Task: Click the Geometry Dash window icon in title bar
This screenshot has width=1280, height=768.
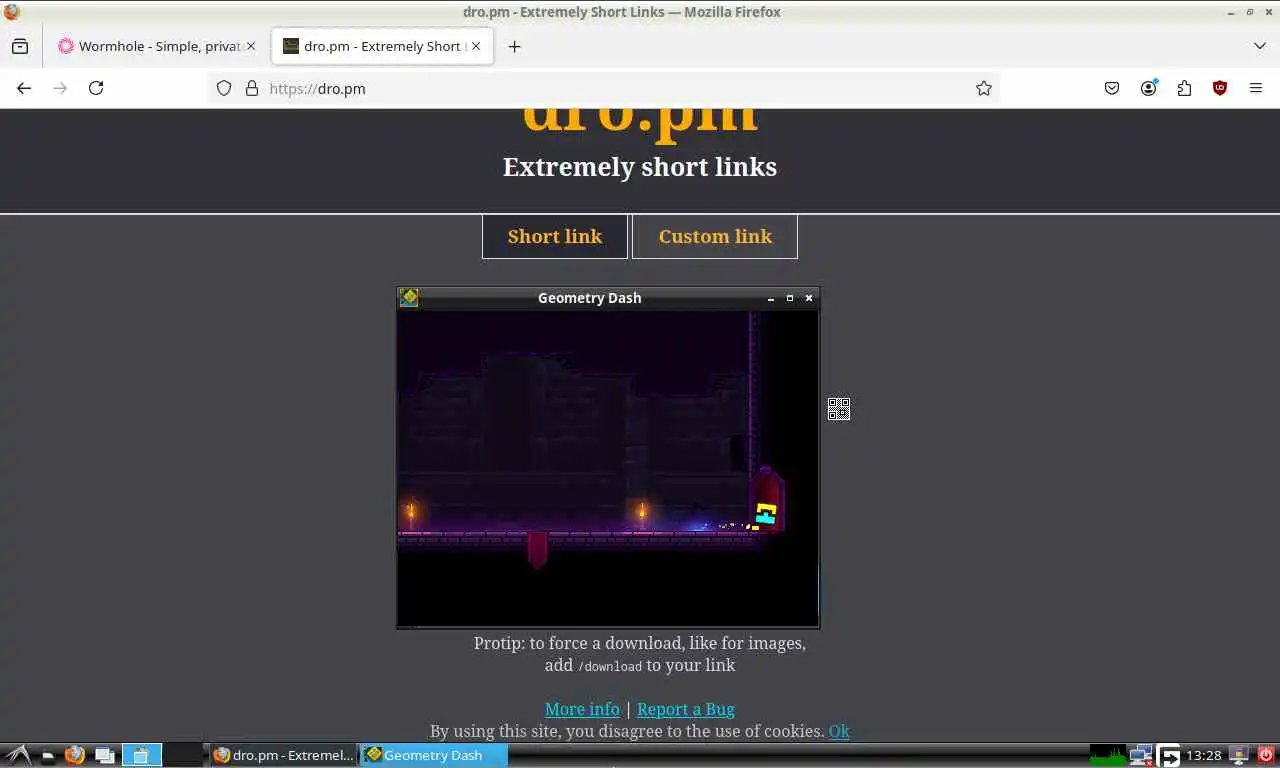Action: pos(408,297)
